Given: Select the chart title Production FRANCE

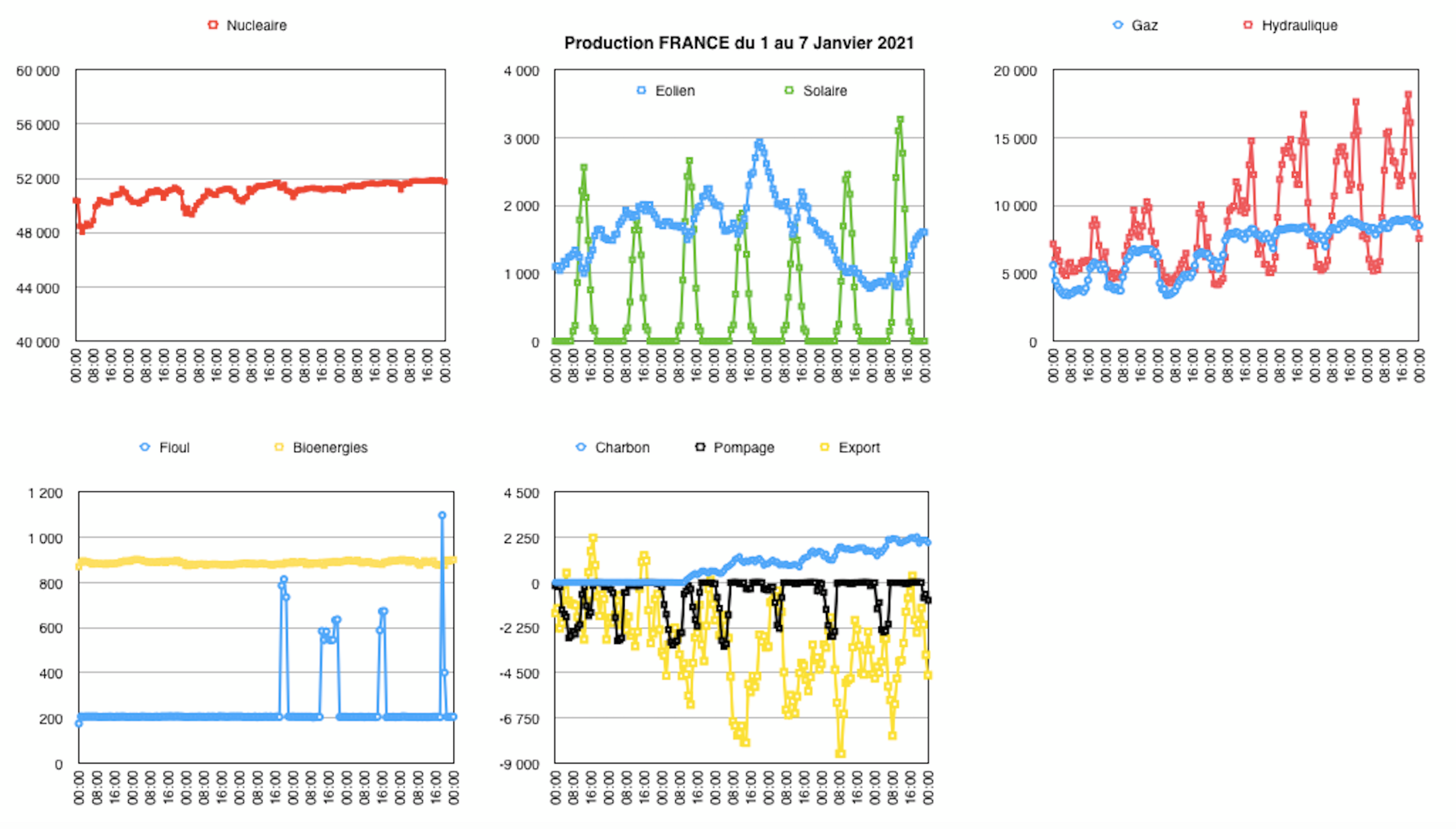Looking at the screenshot, I should point(739,43).
